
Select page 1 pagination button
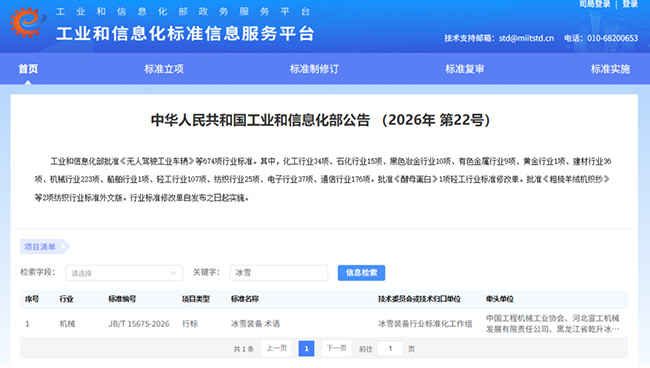306,349
